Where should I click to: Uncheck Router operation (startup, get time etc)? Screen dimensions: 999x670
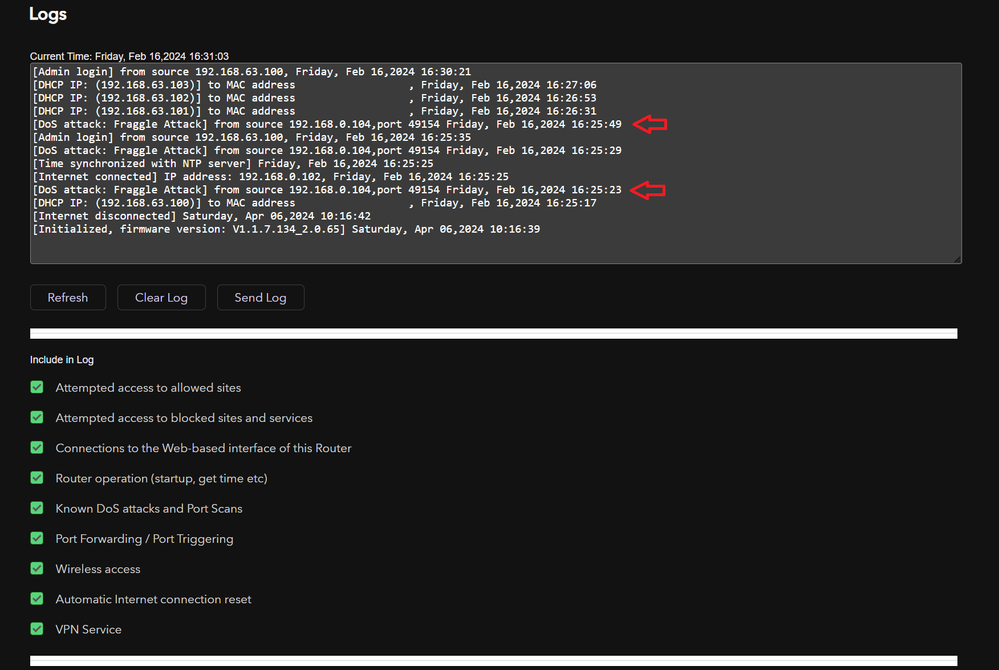click(37, 478)
